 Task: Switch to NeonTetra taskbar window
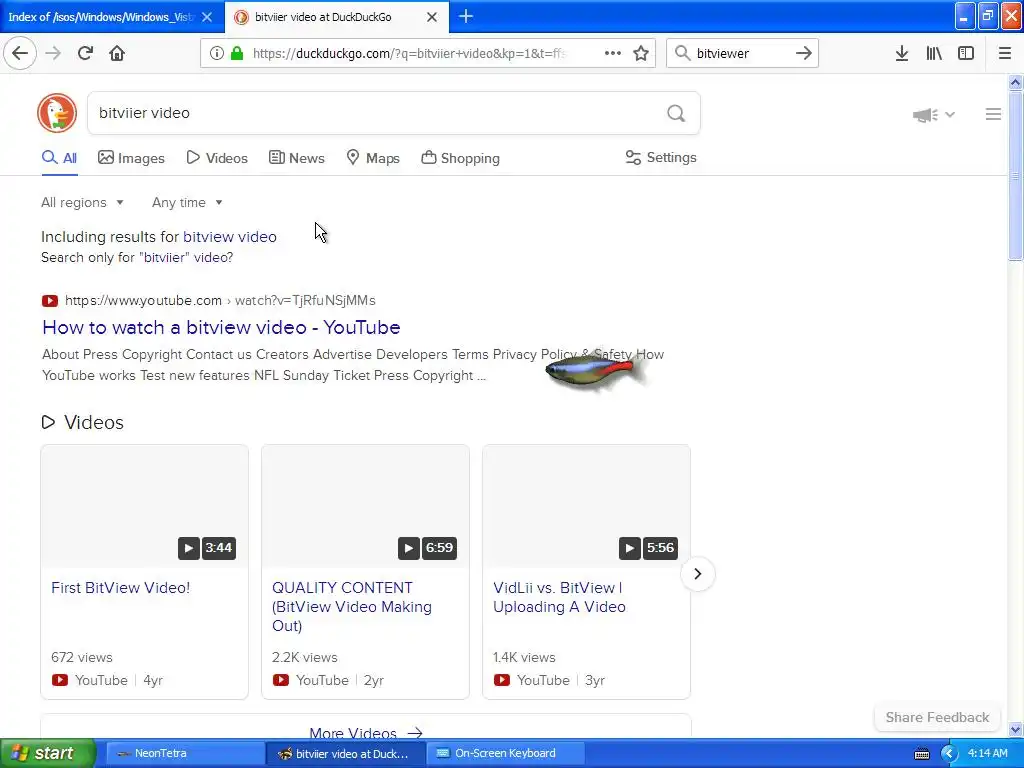(184, 754)
